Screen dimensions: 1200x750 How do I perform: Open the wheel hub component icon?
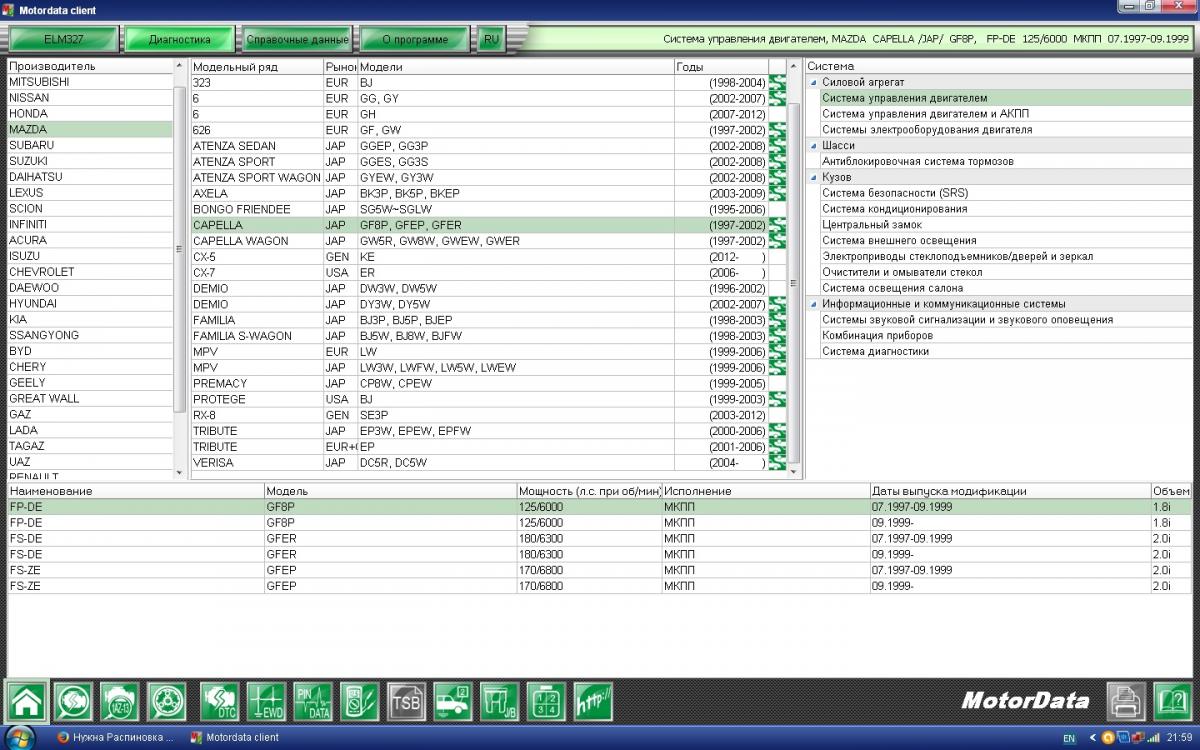coord(167,702)
